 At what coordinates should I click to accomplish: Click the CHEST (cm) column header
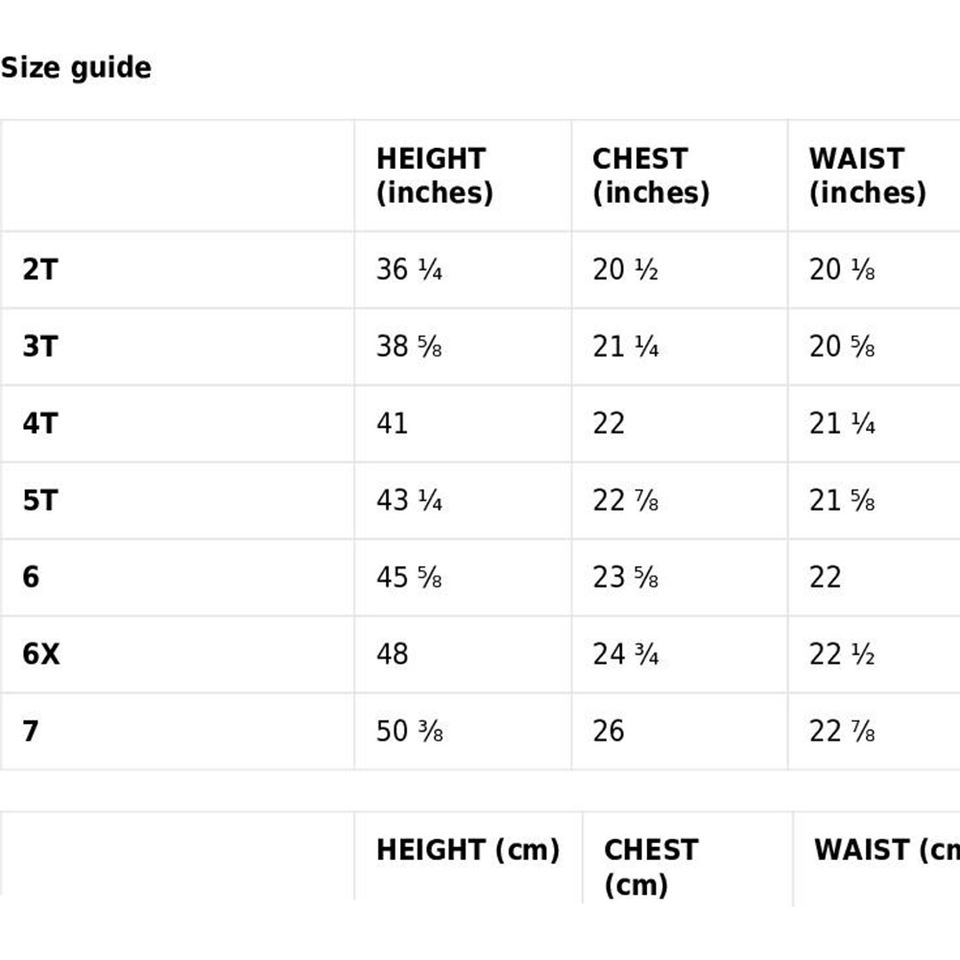(650, 866)
